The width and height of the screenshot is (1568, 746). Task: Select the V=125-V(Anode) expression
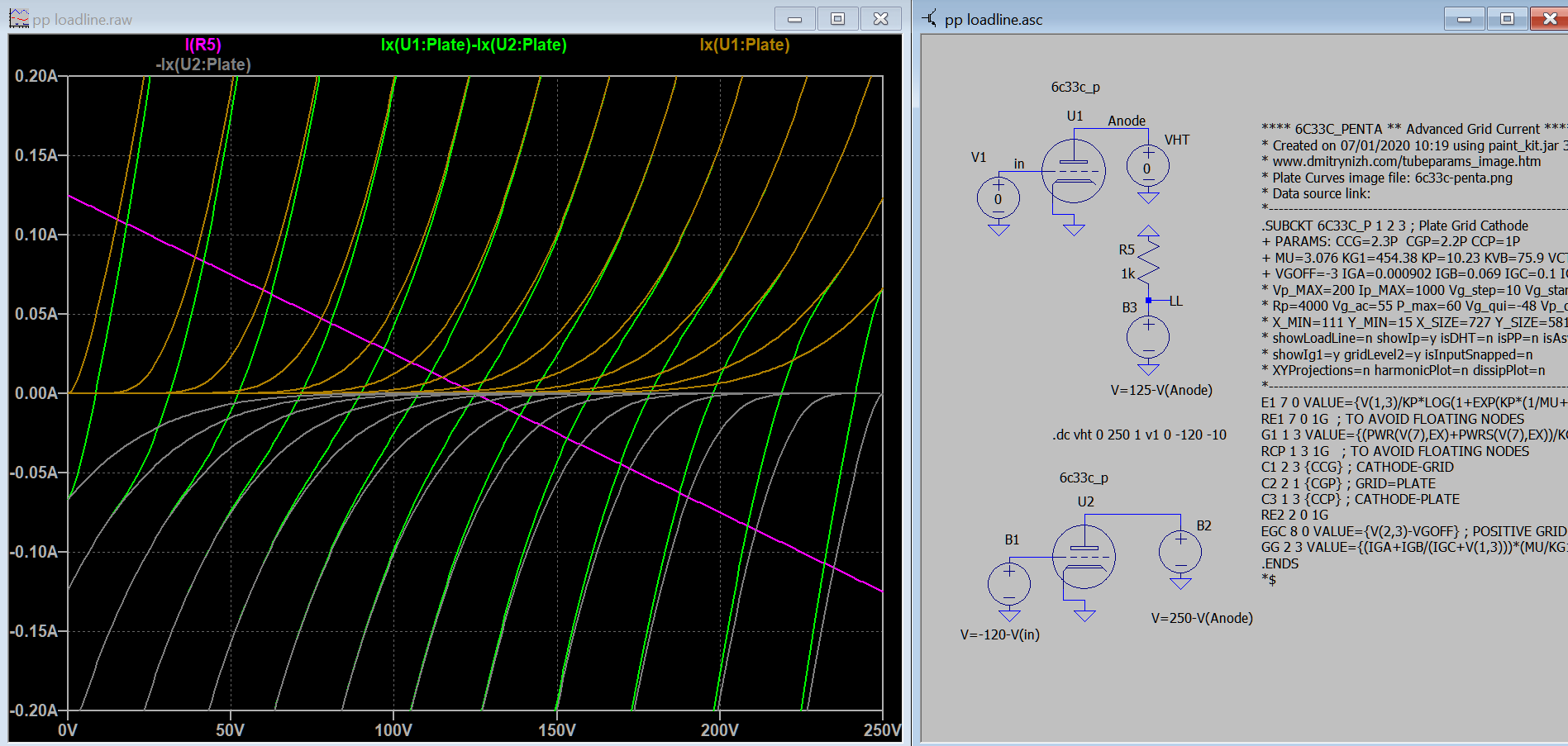[x=1161, y=390]
